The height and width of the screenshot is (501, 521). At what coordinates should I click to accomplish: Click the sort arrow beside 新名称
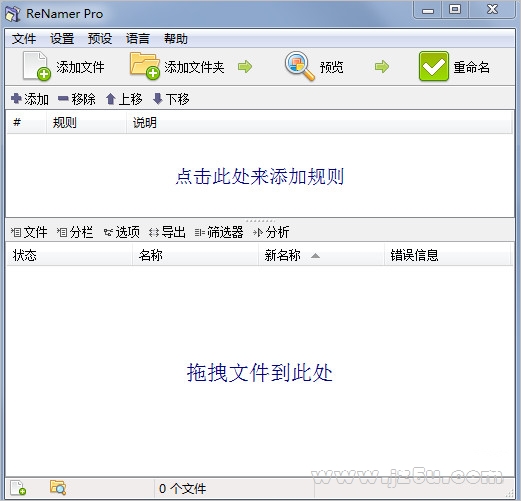coord(315,256)
